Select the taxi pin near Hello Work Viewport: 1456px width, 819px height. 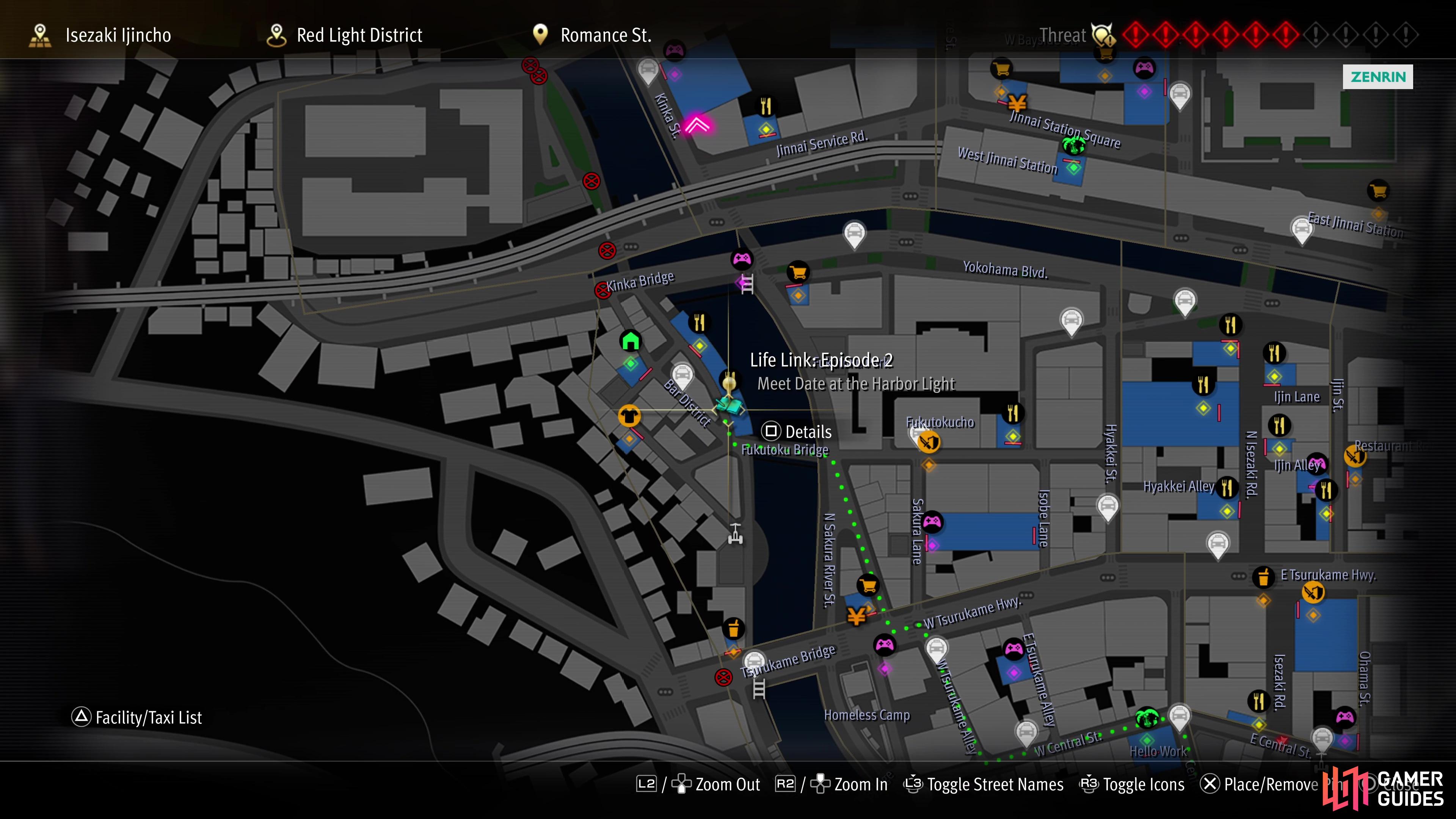coord(1179,718)
